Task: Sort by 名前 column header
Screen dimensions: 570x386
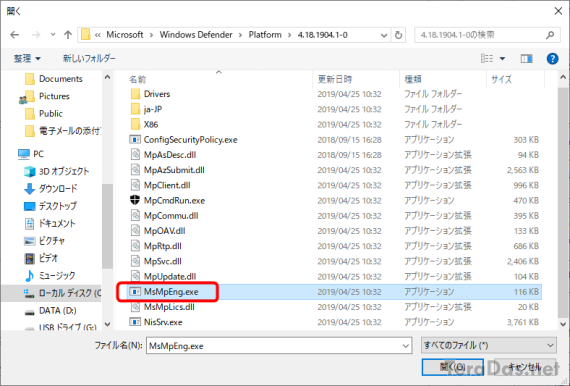Action: coord(137,79)
